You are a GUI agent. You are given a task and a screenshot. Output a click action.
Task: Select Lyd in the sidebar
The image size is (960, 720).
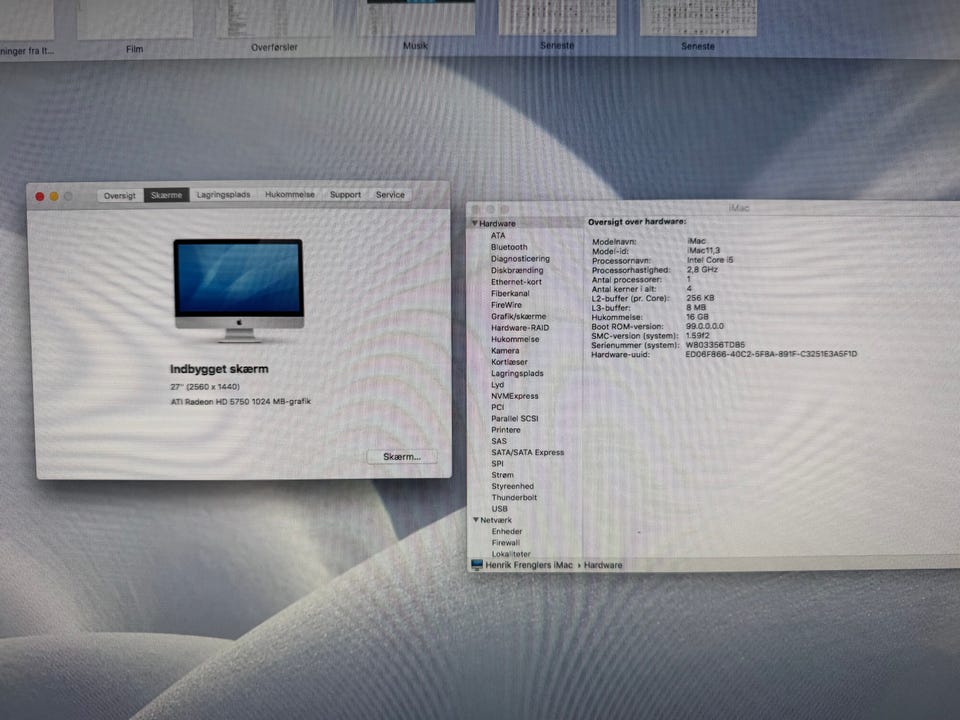click(497, 385)
